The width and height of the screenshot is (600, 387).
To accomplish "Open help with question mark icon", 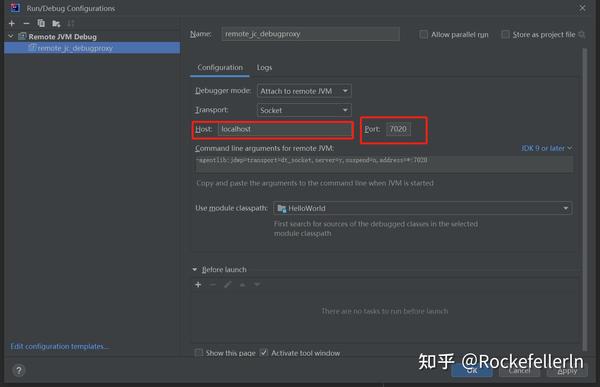I will 19,370.
